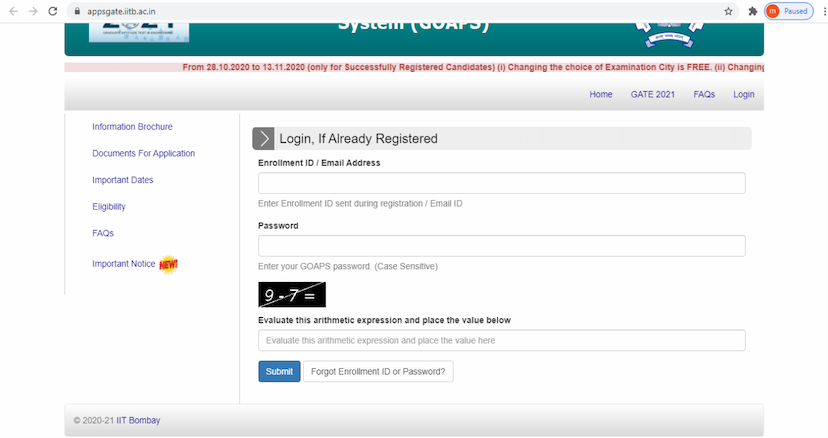Viewport: 828px width, 438px height.
Task: Click the browser forward arrow
Action: tap(34, 11)
